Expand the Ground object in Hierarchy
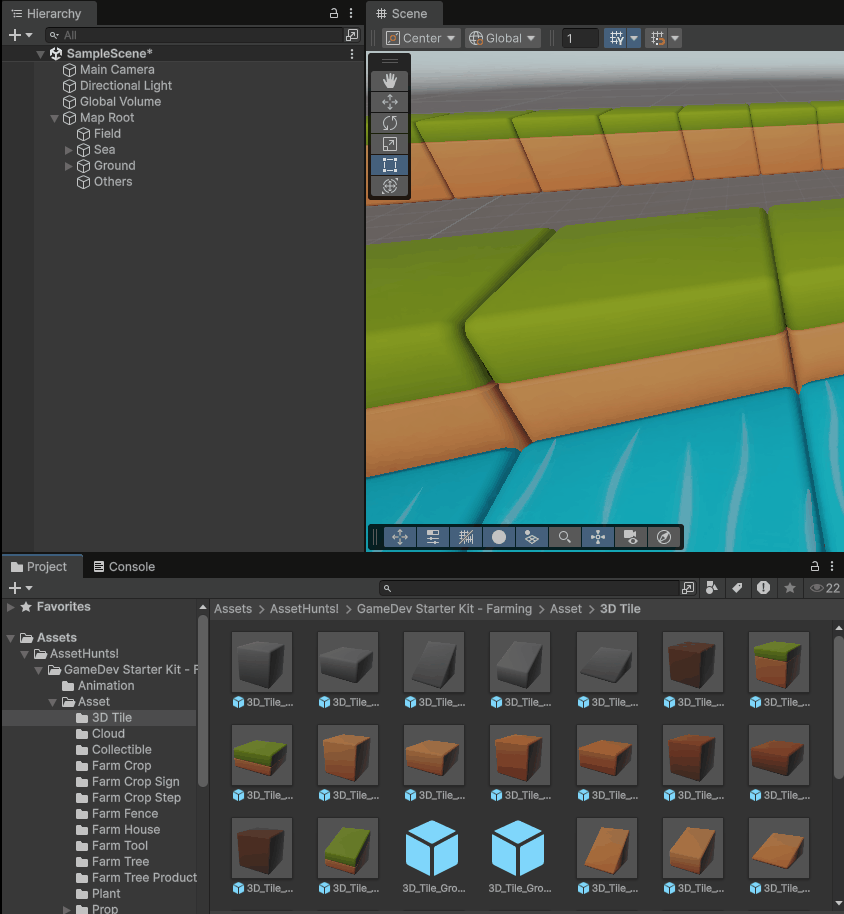Image resolution: width=844 pixels, height=914 pixels. coord(69,166)
